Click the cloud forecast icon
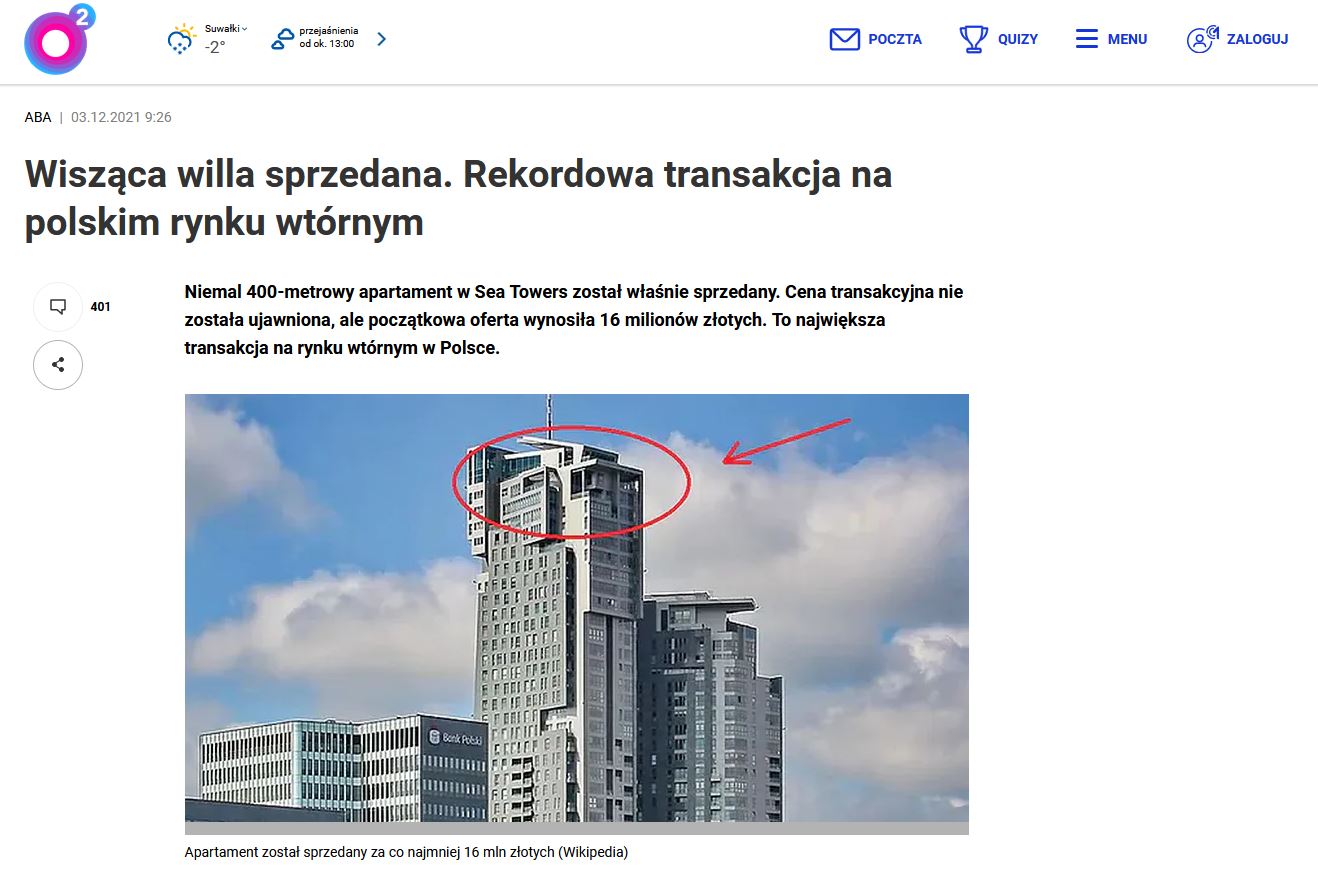The width and height of the screenshot is (1318, 880). pos(283,40)
